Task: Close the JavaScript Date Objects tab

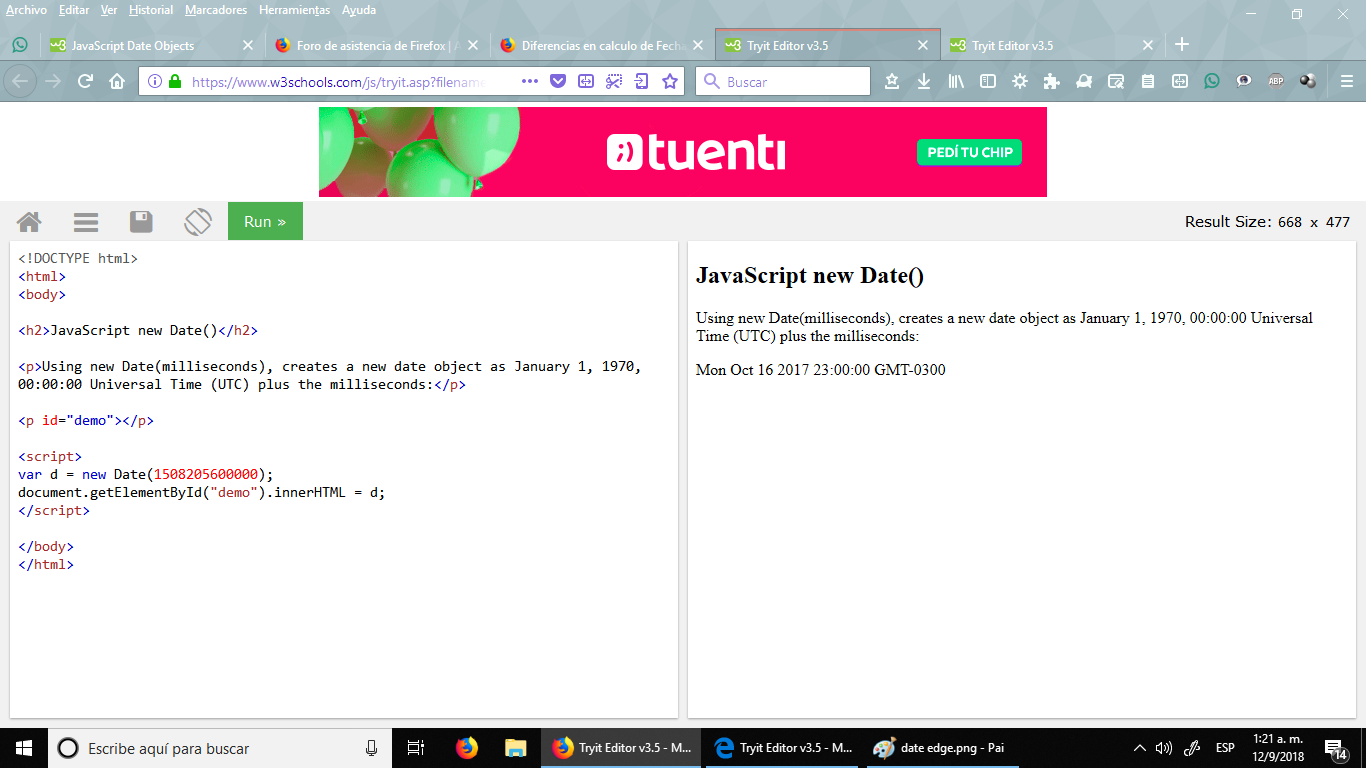Action: (x=248, y=45)
